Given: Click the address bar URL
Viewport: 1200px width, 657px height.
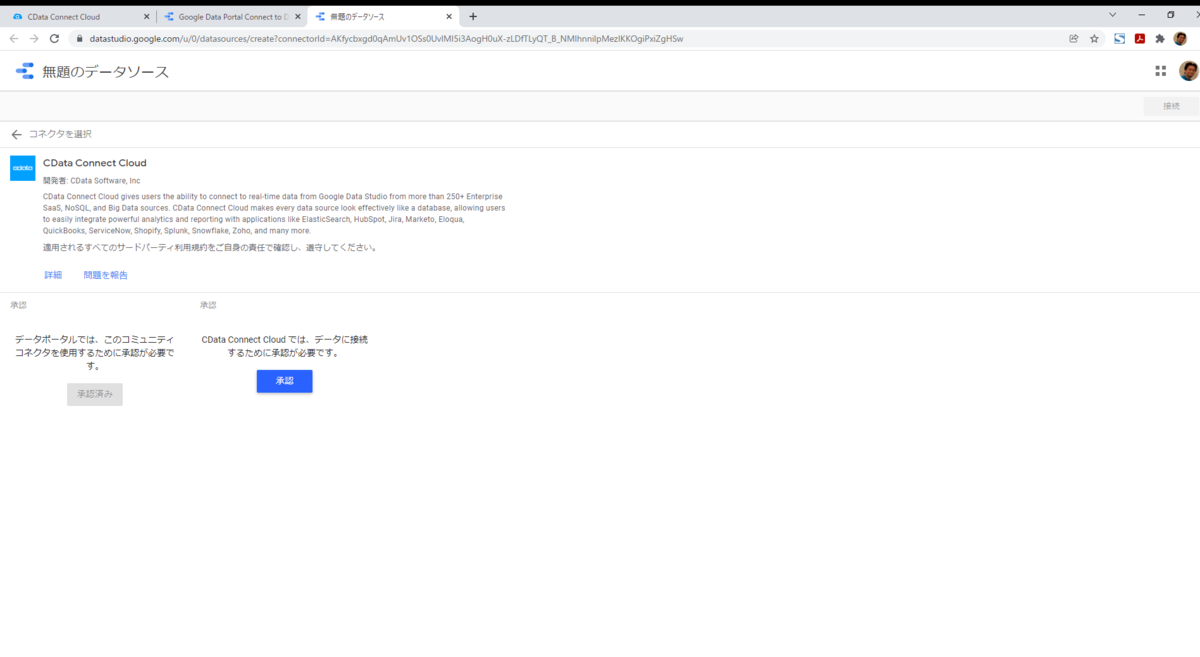Looking at the screenshot, I should click(386, 39).
